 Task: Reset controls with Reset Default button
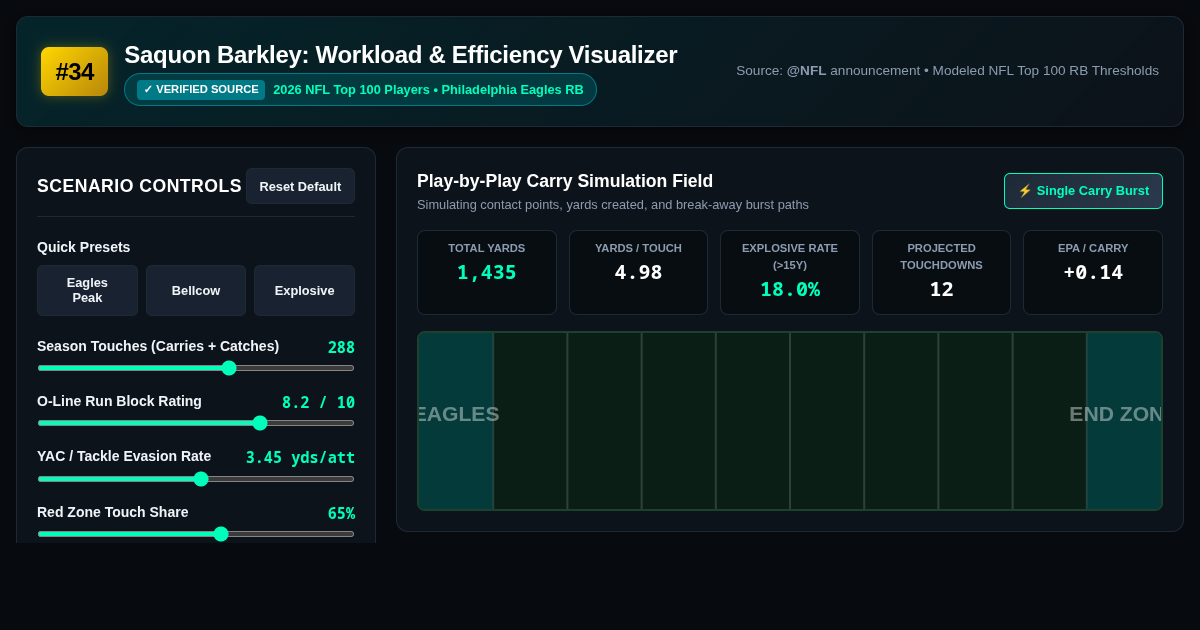click(300, 186)
